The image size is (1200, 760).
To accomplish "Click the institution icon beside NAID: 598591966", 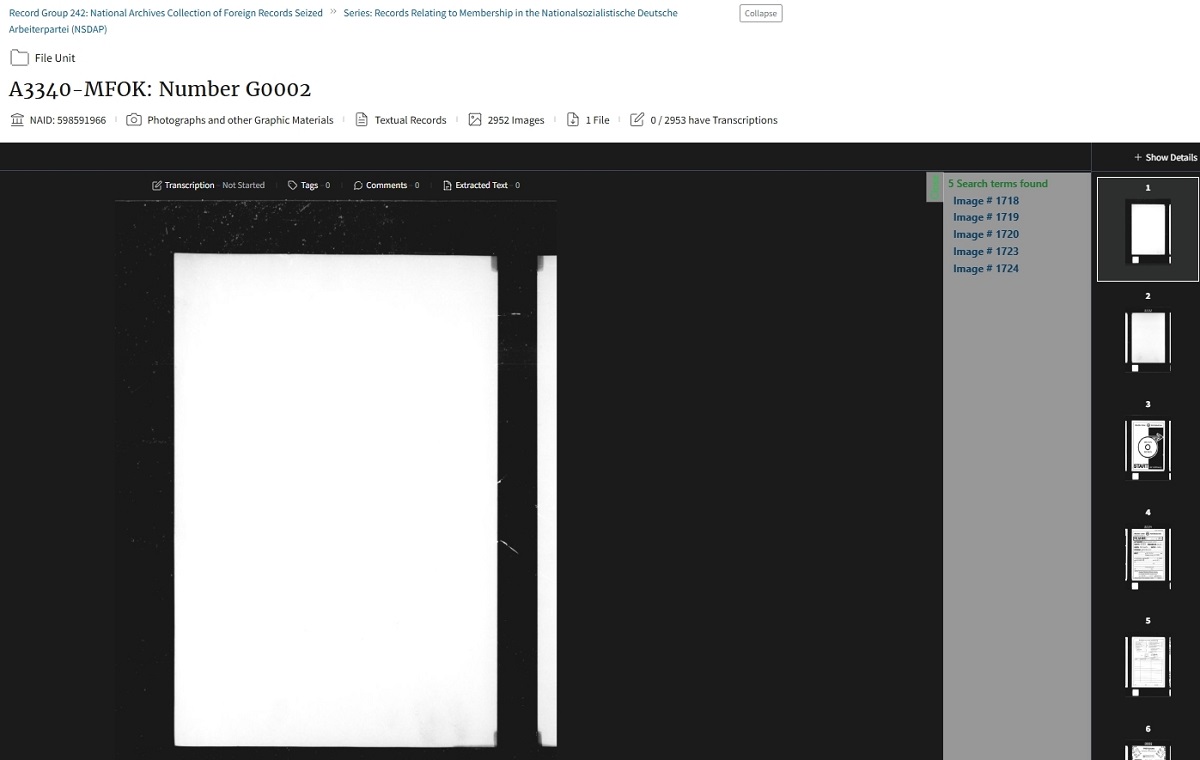I will (15, 120).
